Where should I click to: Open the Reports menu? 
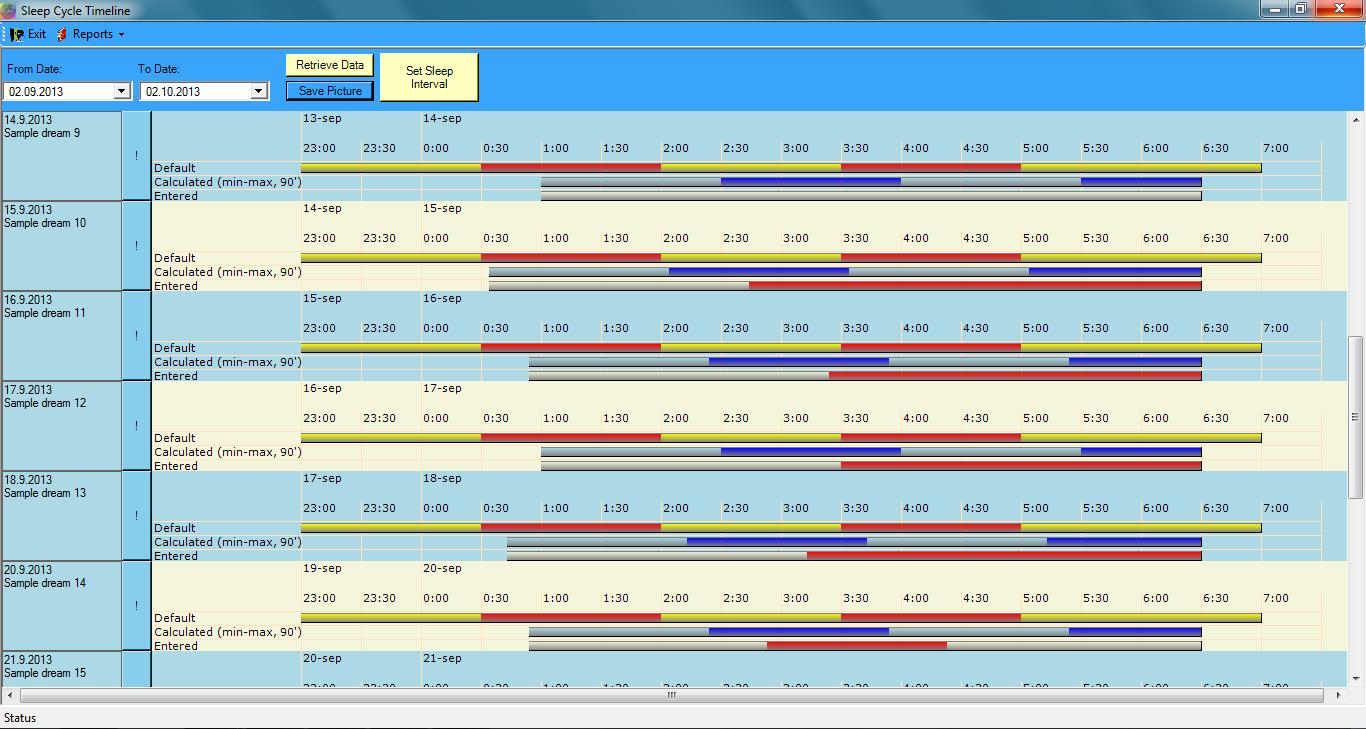(x=93, y=33)
